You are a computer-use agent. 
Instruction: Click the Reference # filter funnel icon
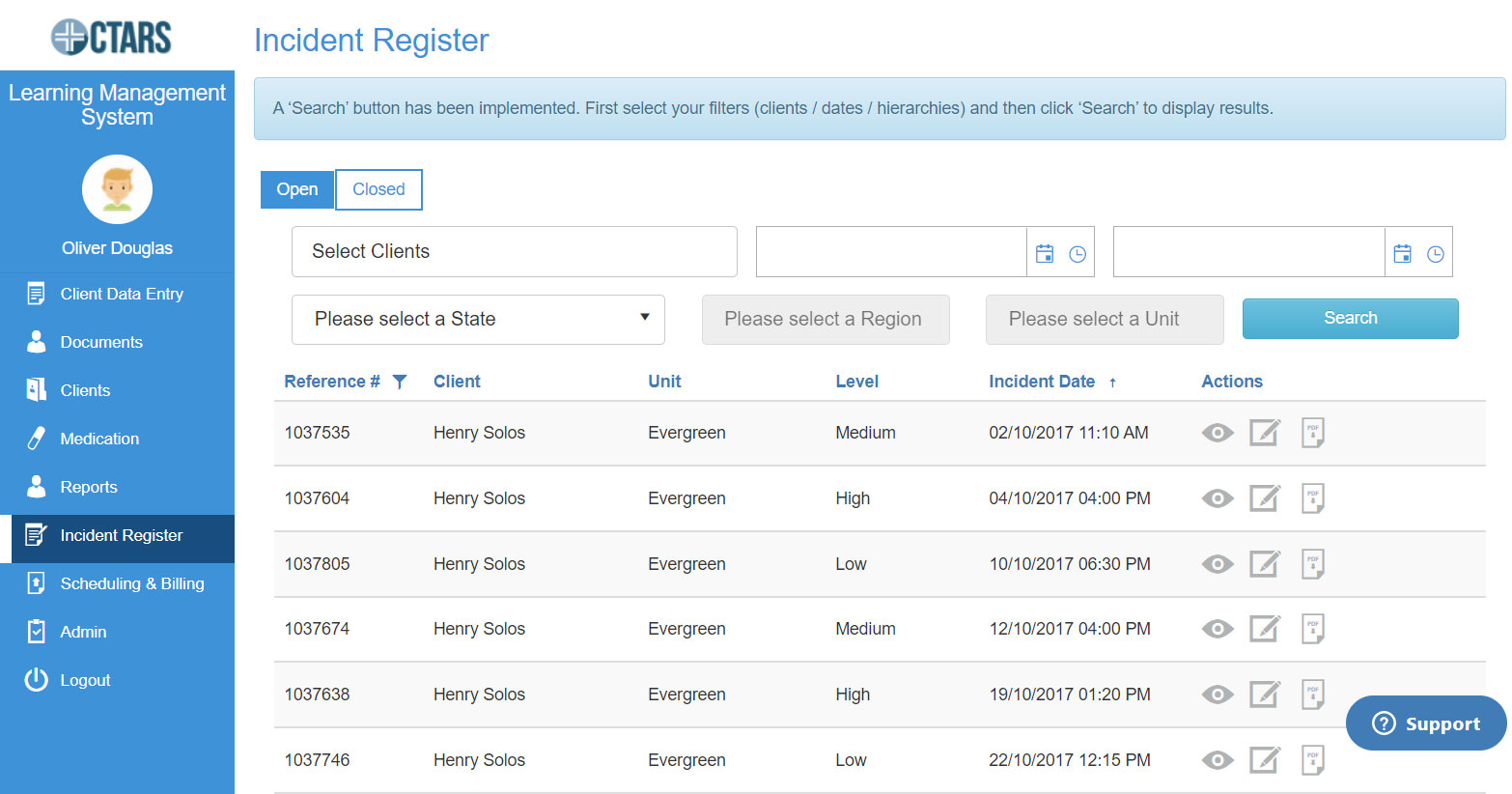tap(400, 382)
